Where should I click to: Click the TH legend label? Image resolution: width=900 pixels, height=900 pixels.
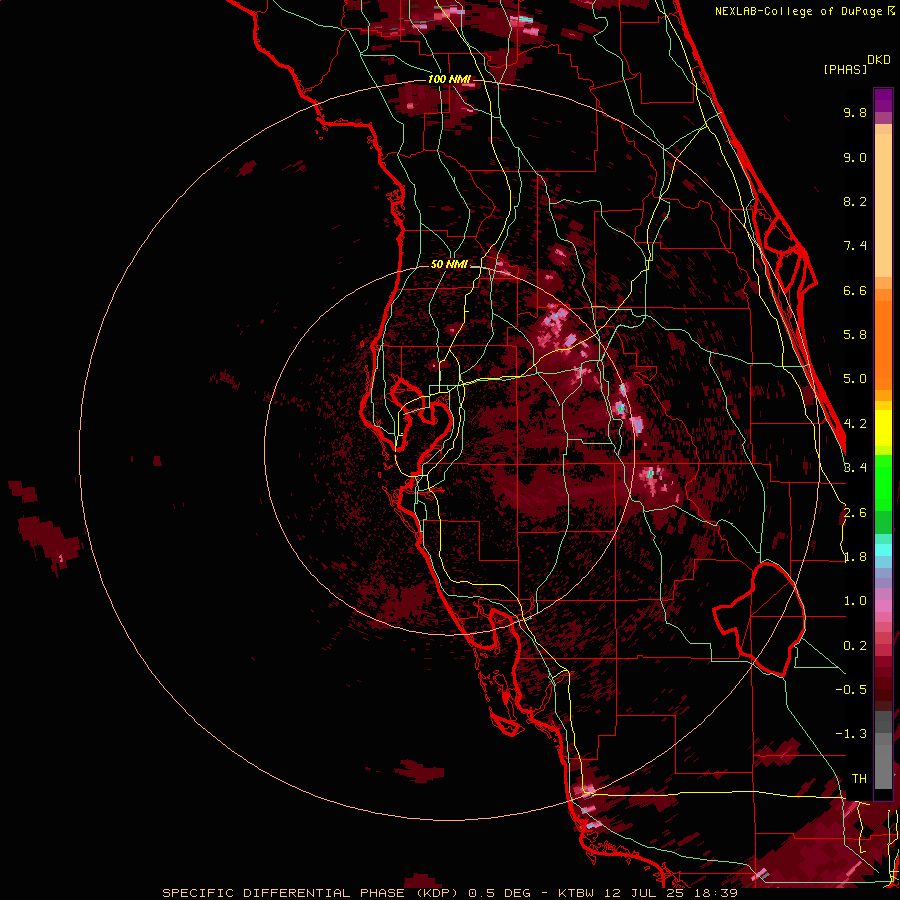click(x=859, y=779)
